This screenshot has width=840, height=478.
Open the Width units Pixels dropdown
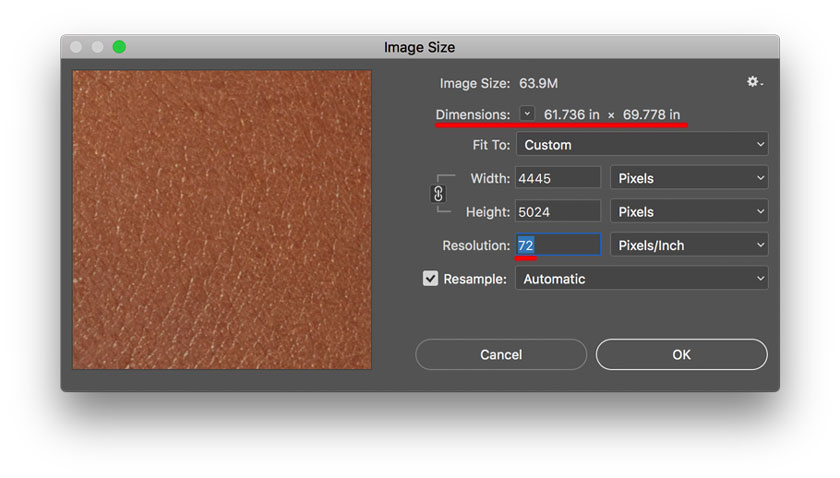pyautogui.click(x=688, y=178)
